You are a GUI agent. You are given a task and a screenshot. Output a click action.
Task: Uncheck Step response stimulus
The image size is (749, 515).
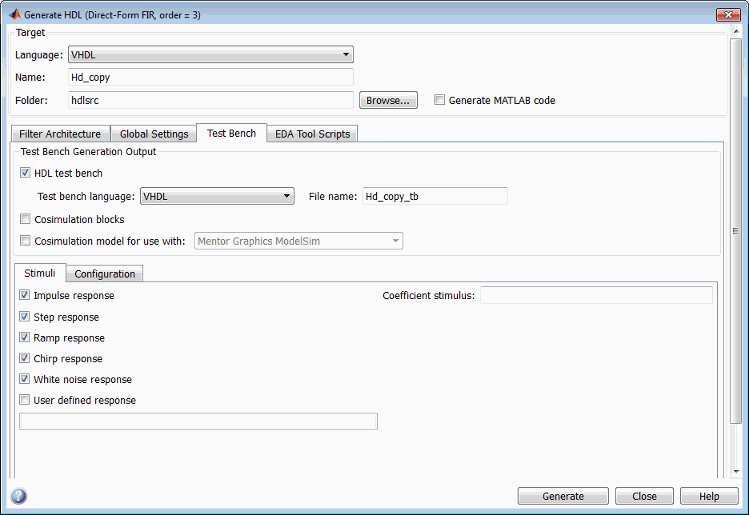coord(24,316)
